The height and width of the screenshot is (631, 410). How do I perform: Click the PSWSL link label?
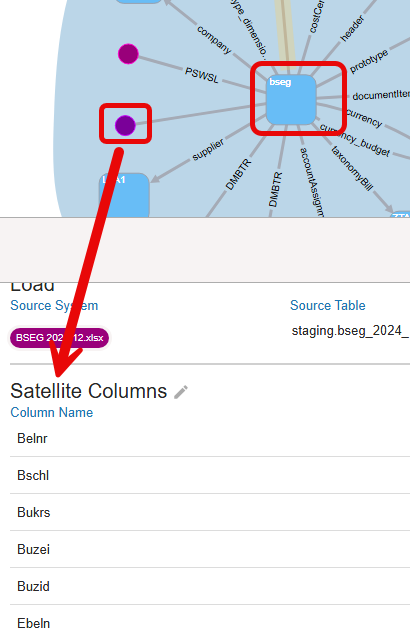point(202,75)
